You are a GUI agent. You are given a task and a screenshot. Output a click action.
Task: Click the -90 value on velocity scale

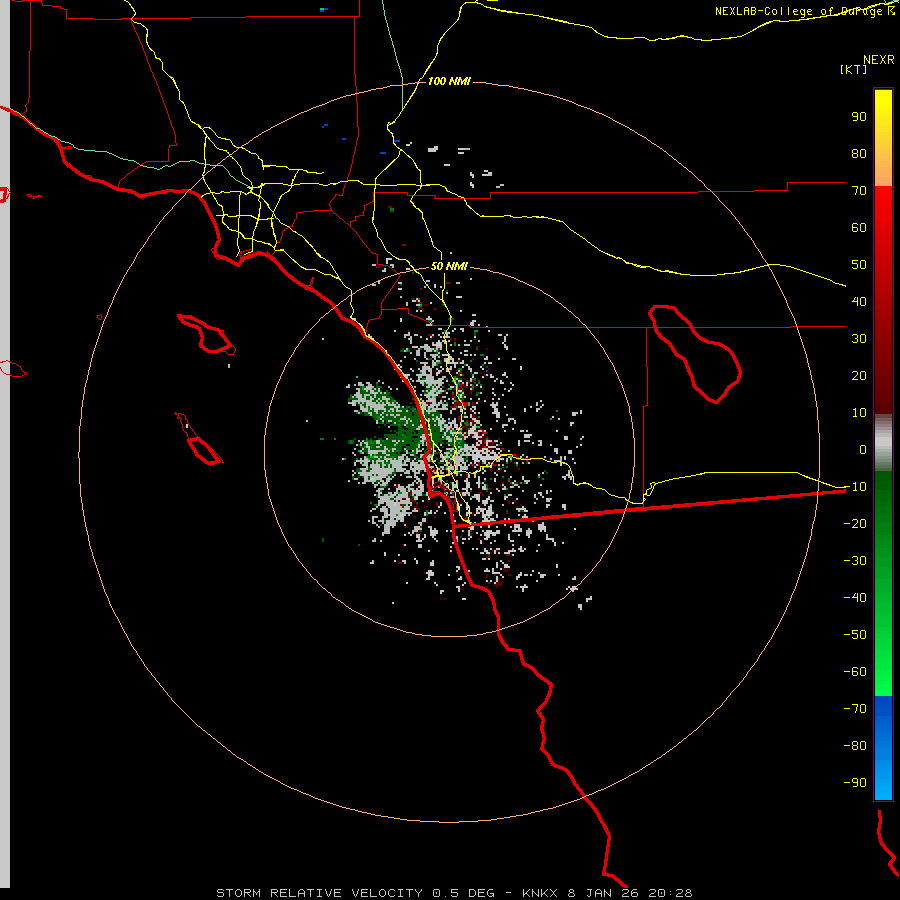(855, 782)
